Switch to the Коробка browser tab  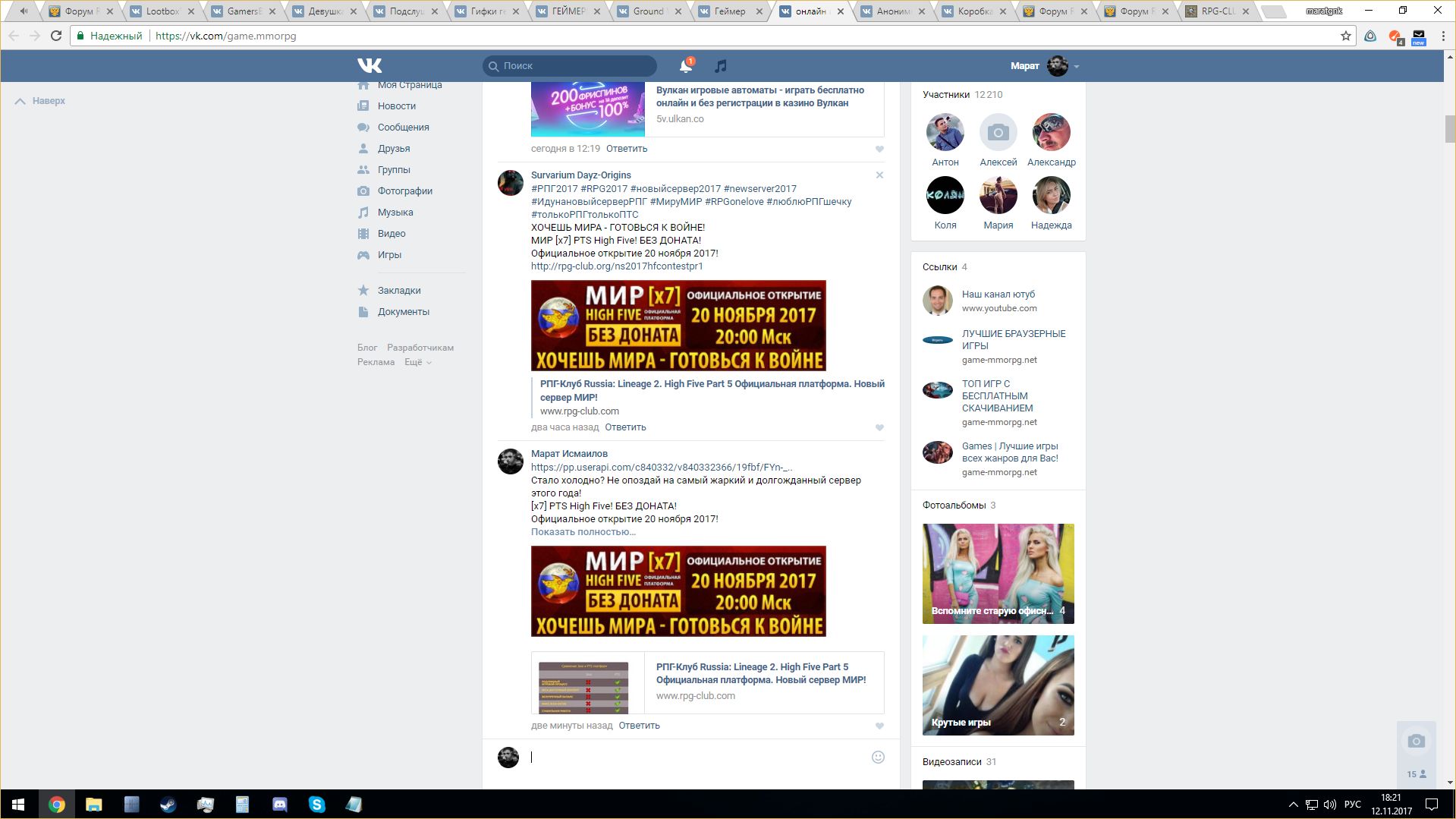[x=973, y=11]
